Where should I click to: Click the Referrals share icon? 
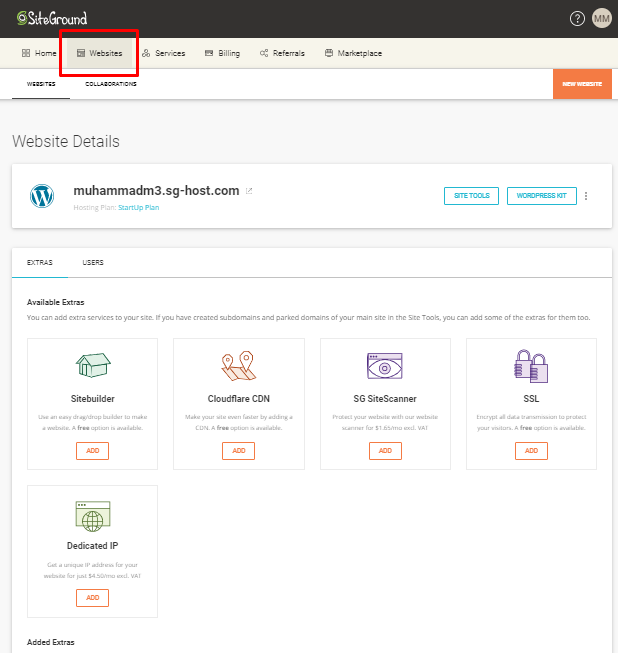(x=264, y=53)
